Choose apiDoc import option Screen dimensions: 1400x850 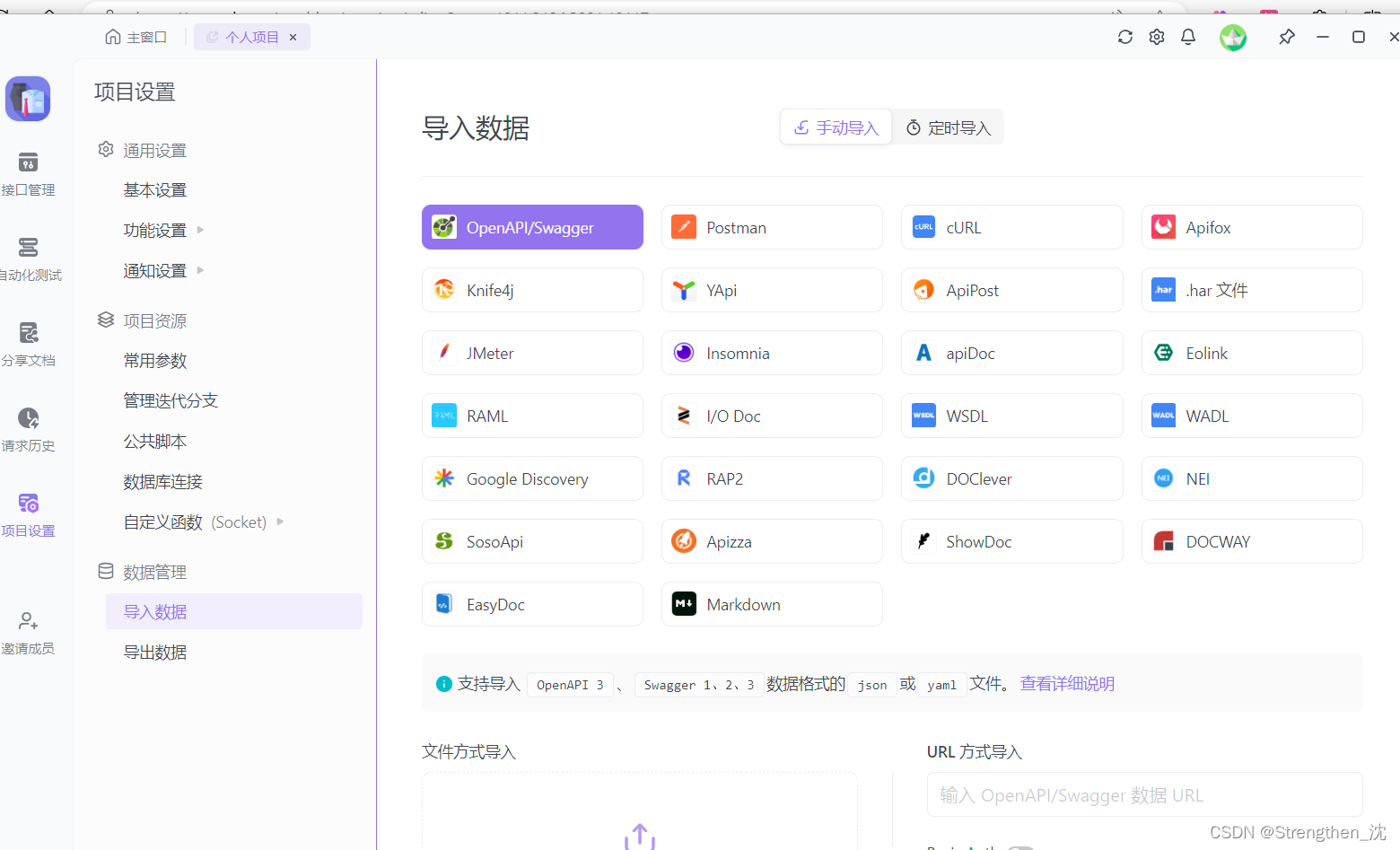pyautogui.click(x=1011, y=353)
